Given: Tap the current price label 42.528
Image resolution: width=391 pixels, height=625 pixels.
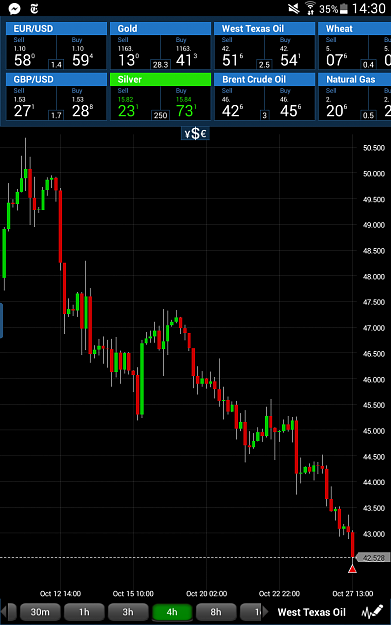Looking at the screenshot, I should pyautogui.click(x=373, y=557).
